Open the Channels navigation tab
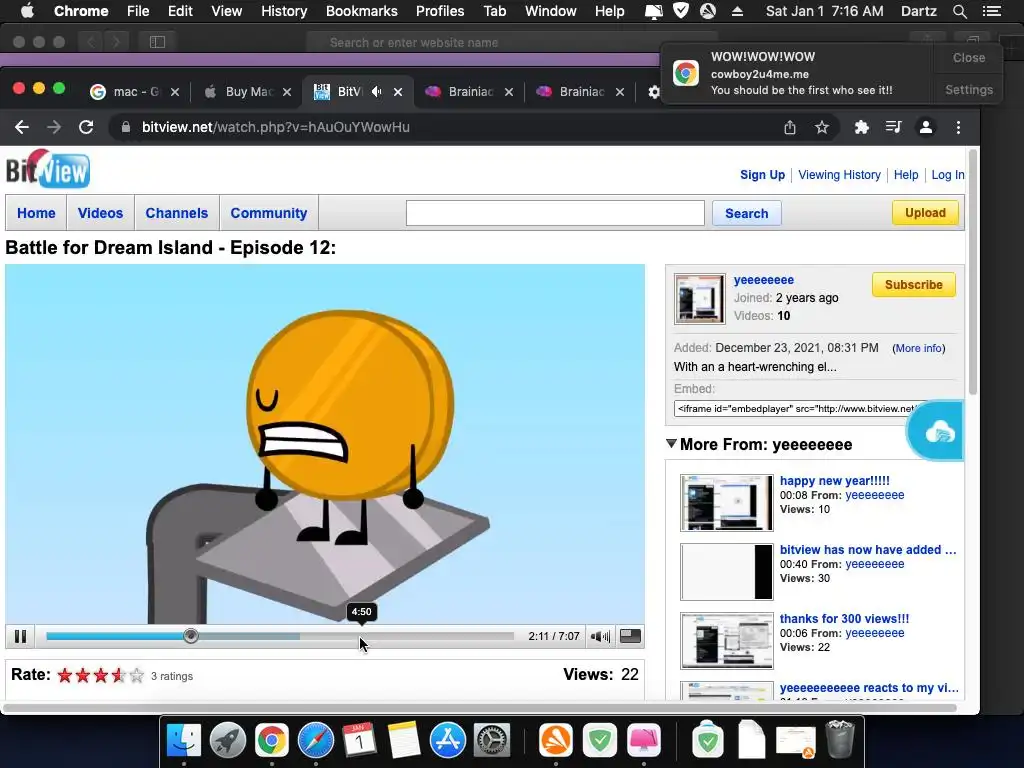This screenshot has height=768, width=1024. tap(176, 213)
